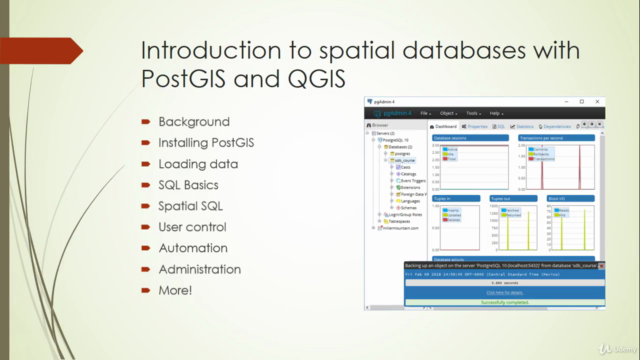The width and height of the screenshot is (640, 360).
Task: Click the 'User control' slide bullet
Action: (x=192, y=227)
